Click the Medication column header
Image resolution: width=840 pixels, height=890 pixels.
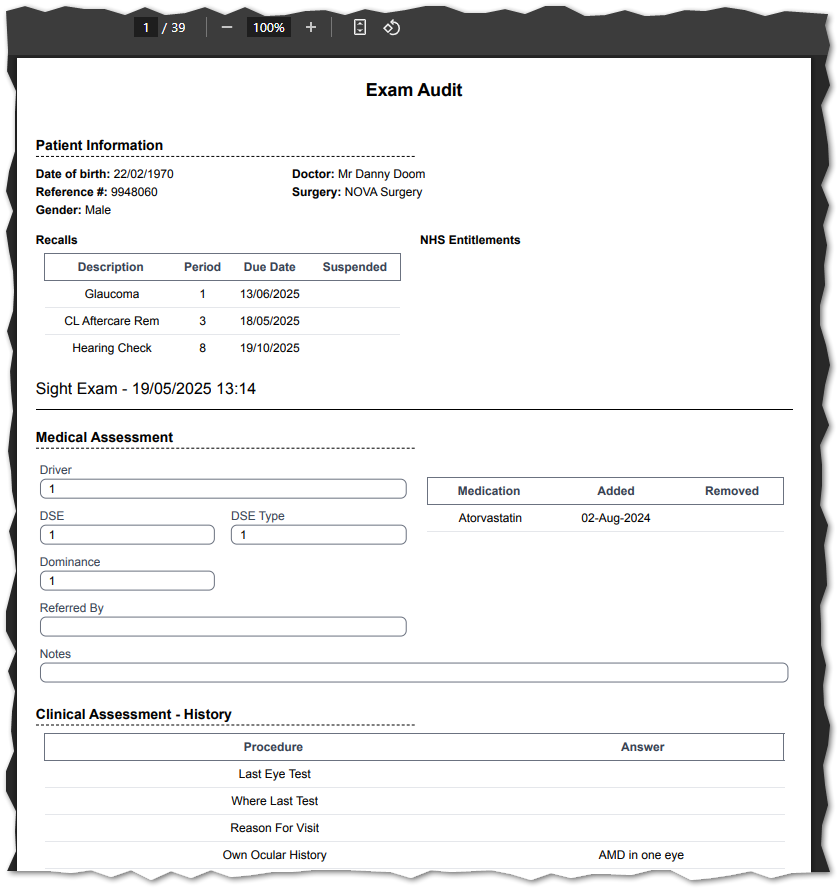pyautogui.click(x=489, y=491)
